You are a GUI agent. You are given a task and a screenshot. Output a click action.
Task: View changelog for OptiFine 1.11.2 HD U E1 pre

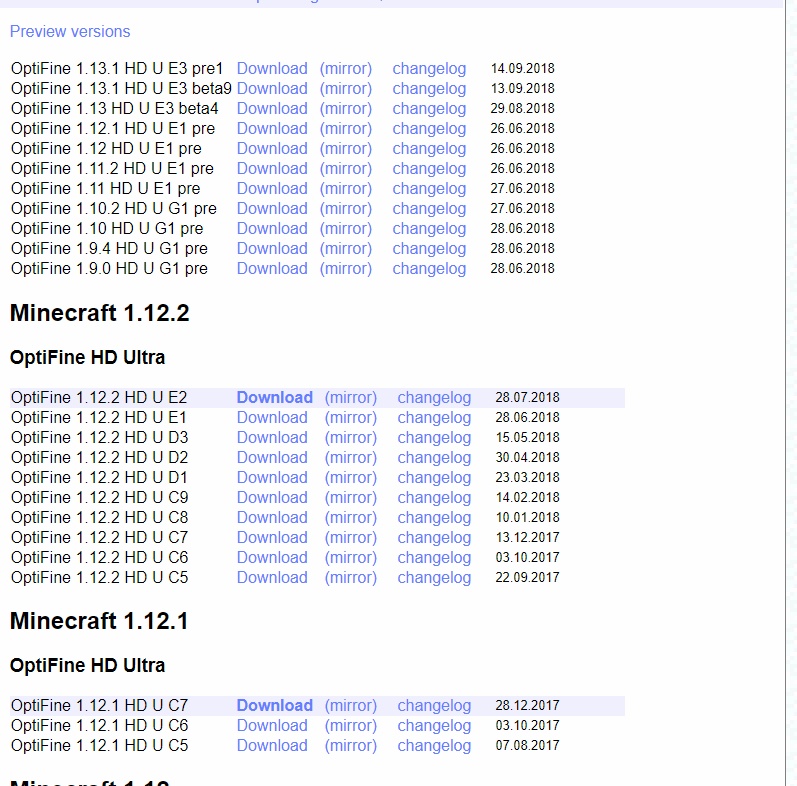pos(429,168)
